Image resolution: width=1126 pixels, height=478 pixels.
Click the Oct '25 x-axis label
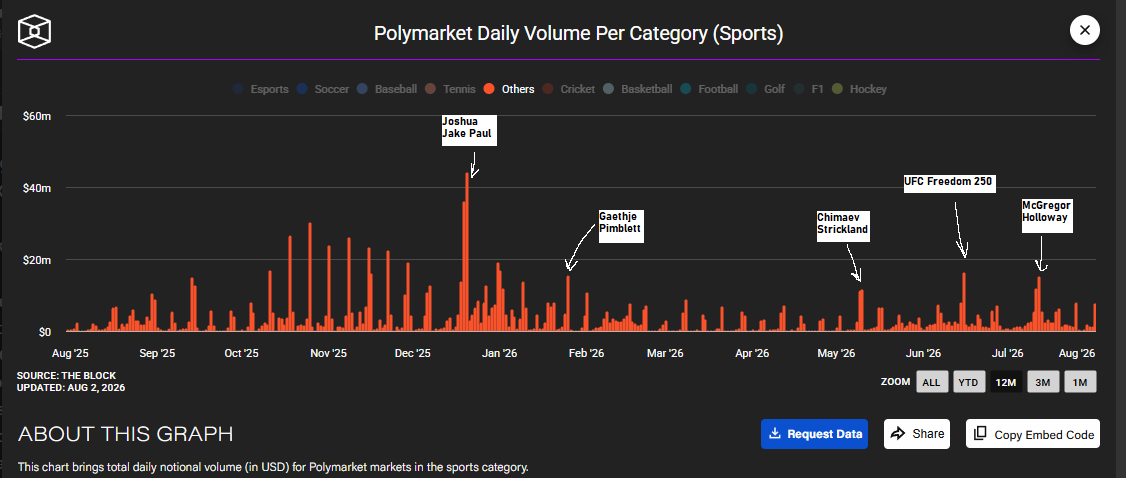coord(241,353)
